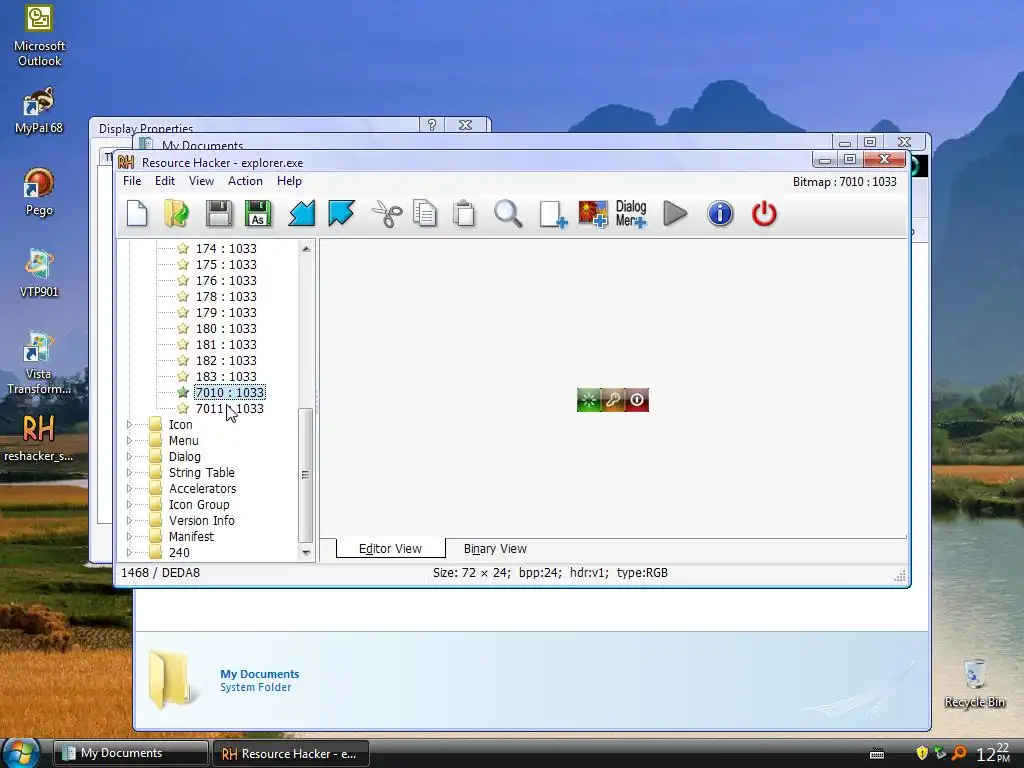Screen dimensions: 1024x768
Task: Exit with the red power icon
Action: pos(764,214)
